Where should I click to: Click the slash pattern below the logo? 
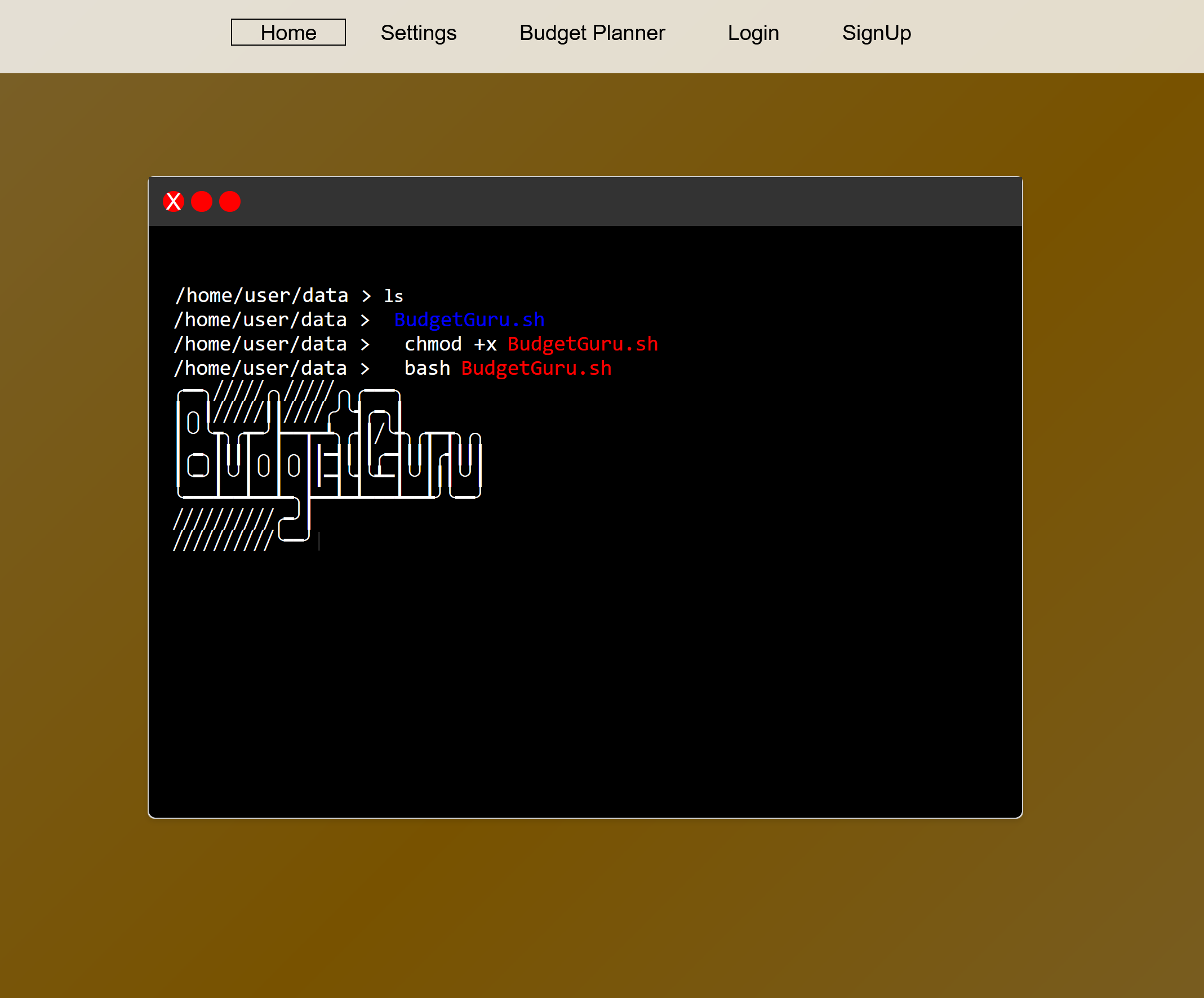pyautogui.click(x=223, y=529)
